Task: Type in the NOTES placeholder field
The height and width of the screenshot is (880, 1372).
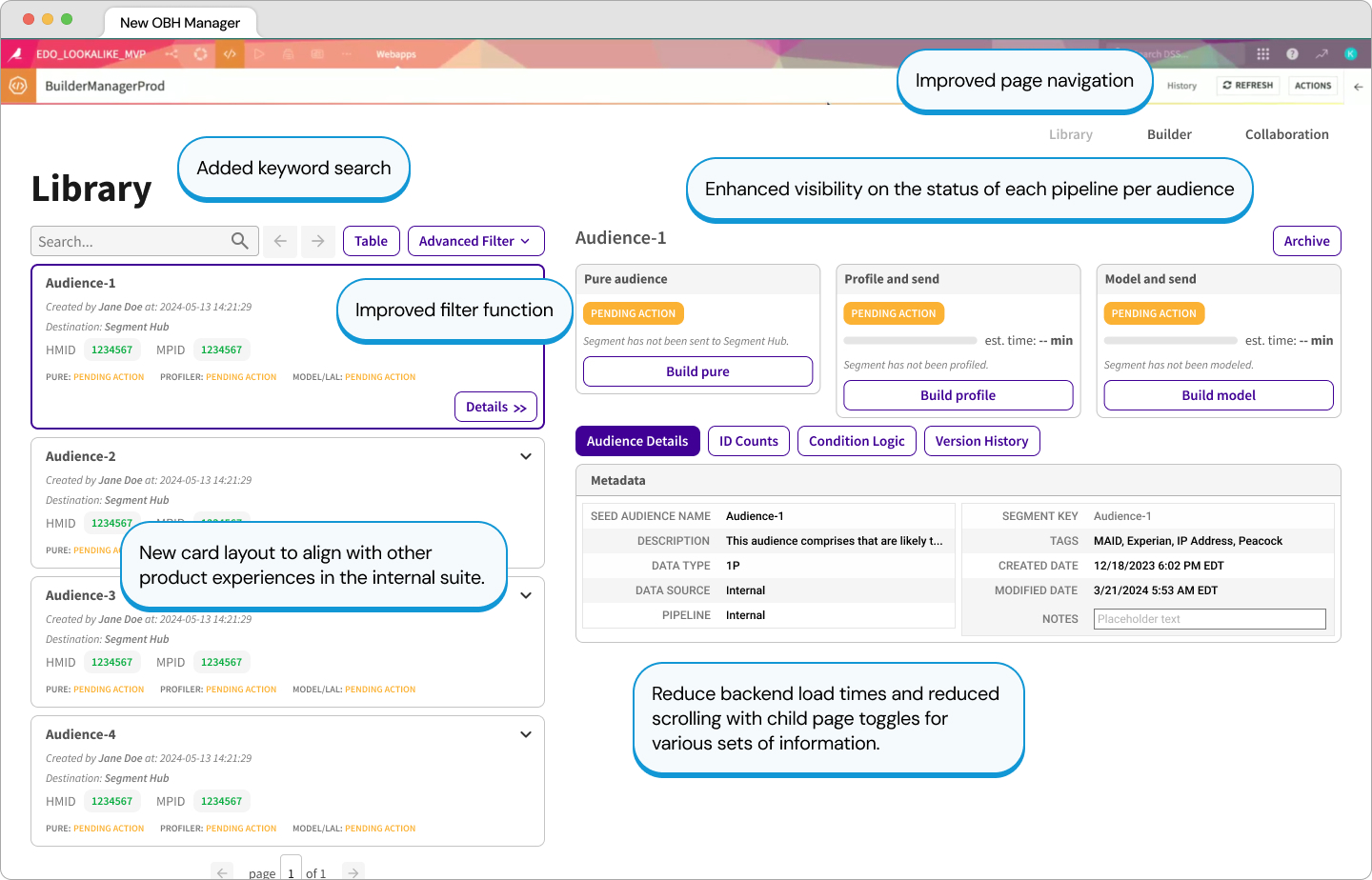Action: point(1209,619)
